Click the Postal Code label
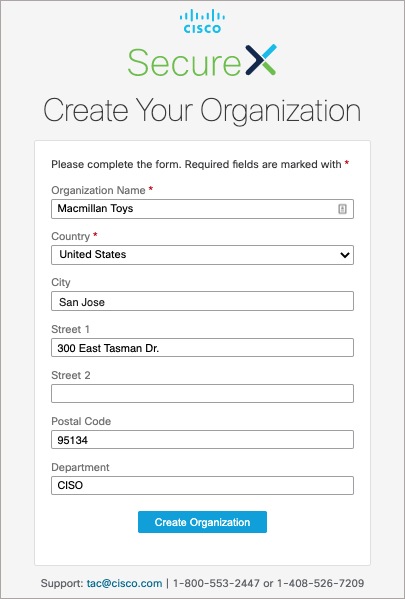Viewport: 405px width, 599px height. click(81, 421)
